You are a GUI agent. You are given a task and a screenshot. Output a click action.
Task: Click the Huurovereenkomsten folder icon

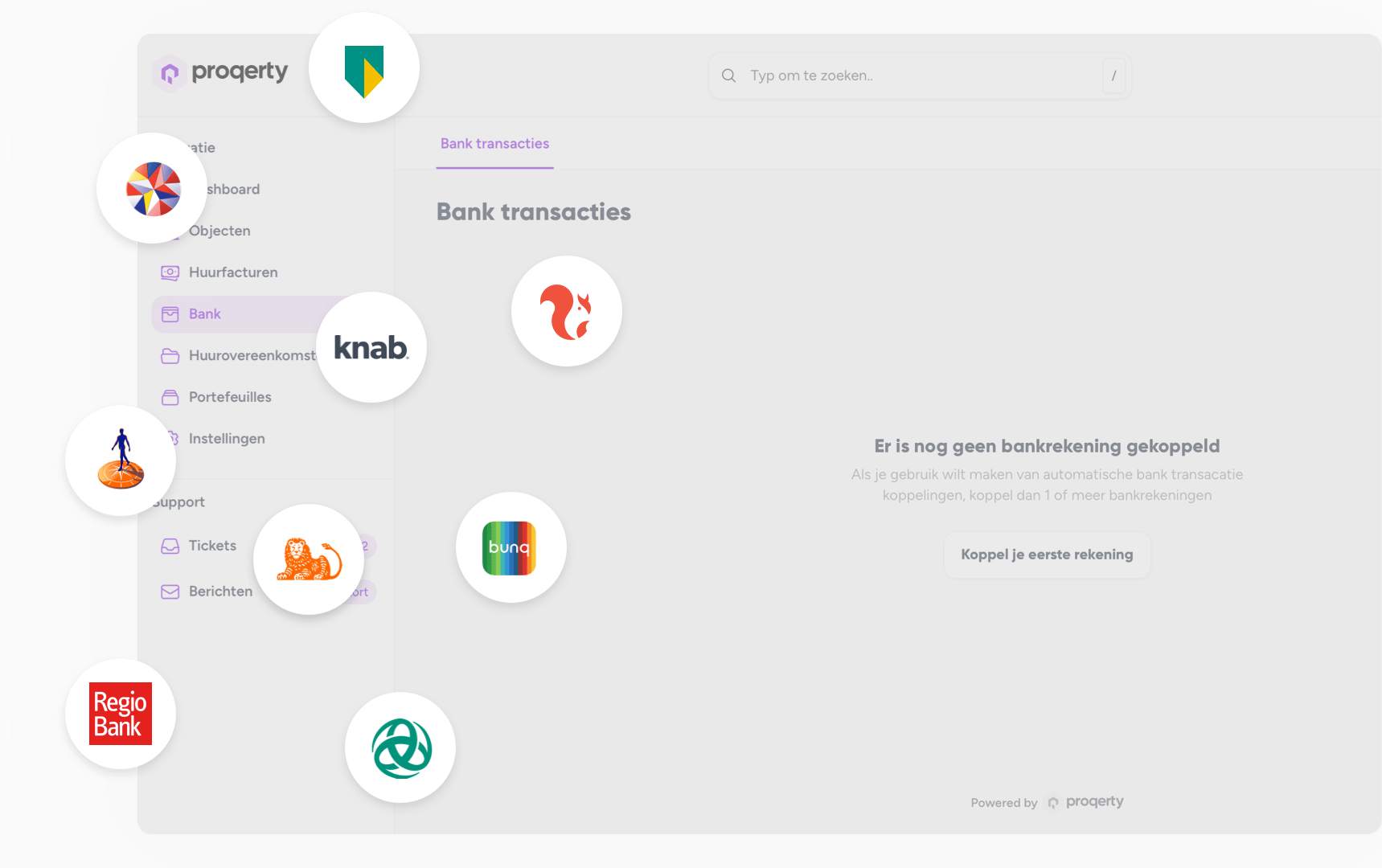pos(170,355)
